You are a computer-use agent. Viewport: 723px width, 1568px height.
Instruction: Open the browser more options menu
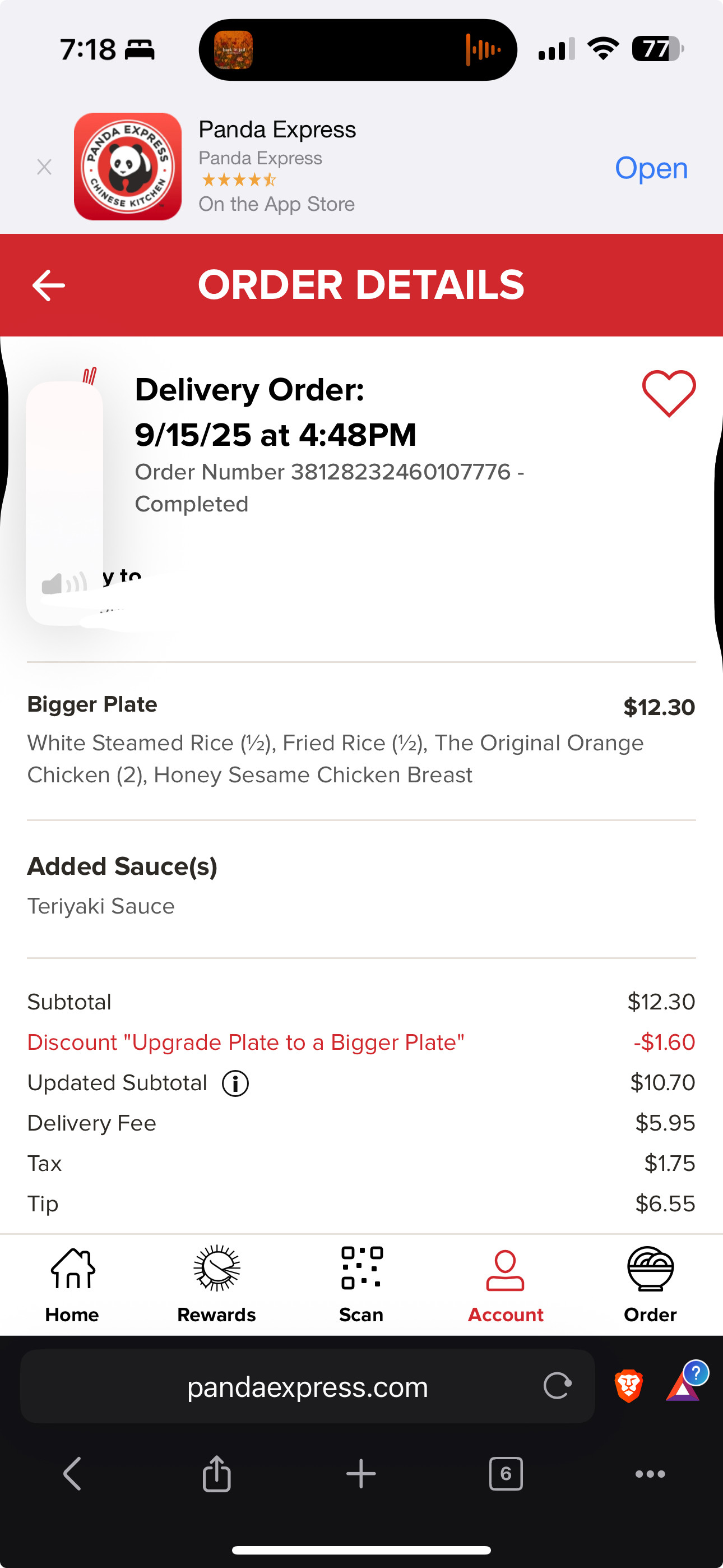pyautogui.click(x=650, y=1474)
